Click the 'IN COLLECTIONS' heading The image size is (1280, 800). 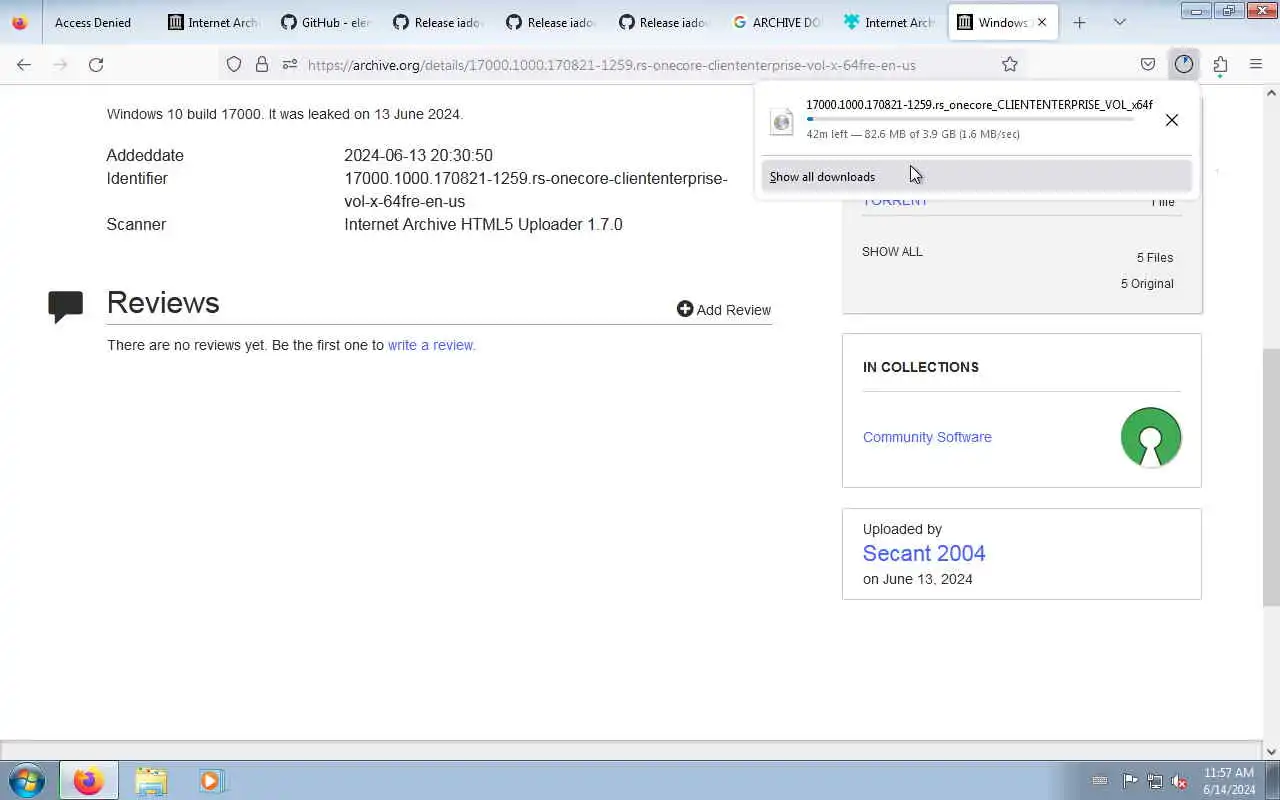pyautogui.click(x=921, y=367)
